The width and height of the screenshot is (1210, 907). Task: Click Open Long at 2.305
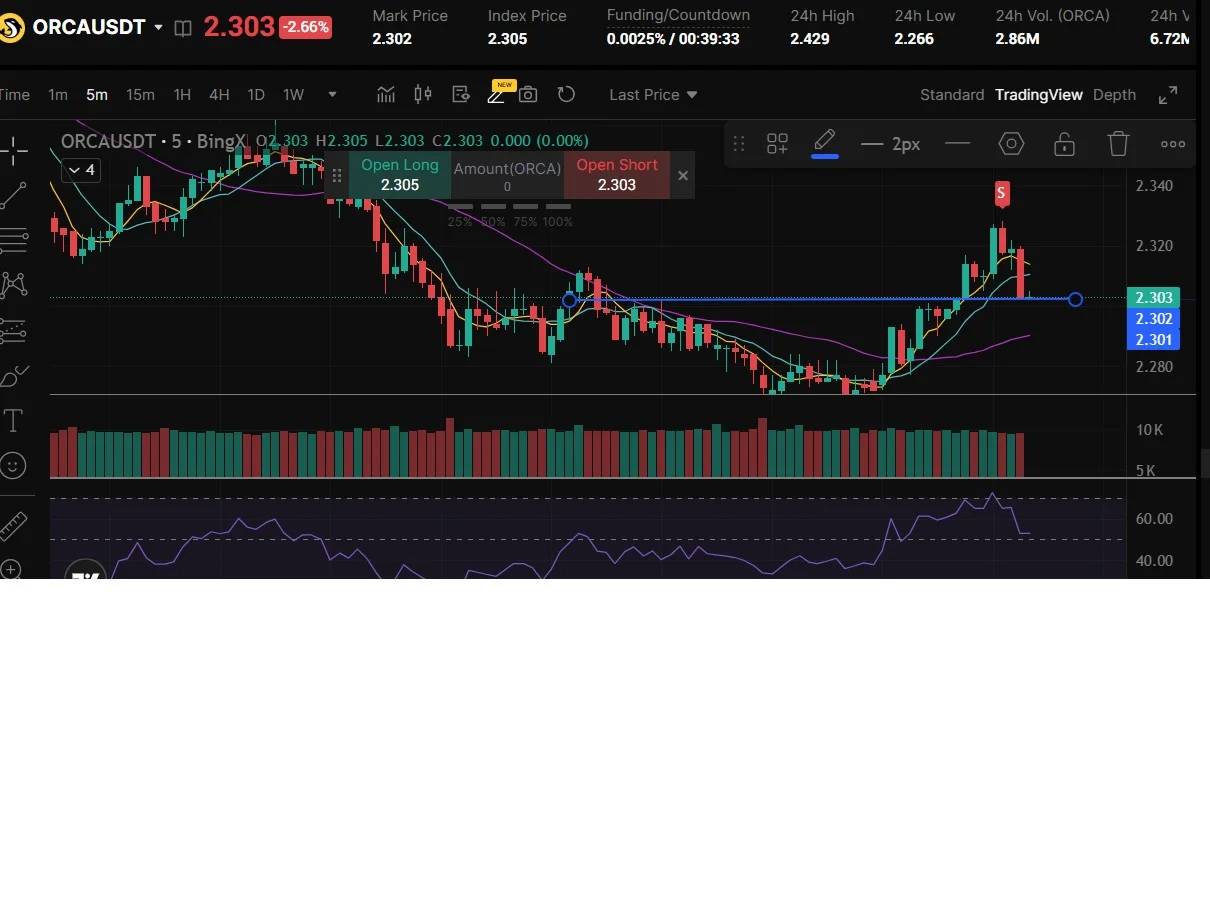[x=400, y=175]
